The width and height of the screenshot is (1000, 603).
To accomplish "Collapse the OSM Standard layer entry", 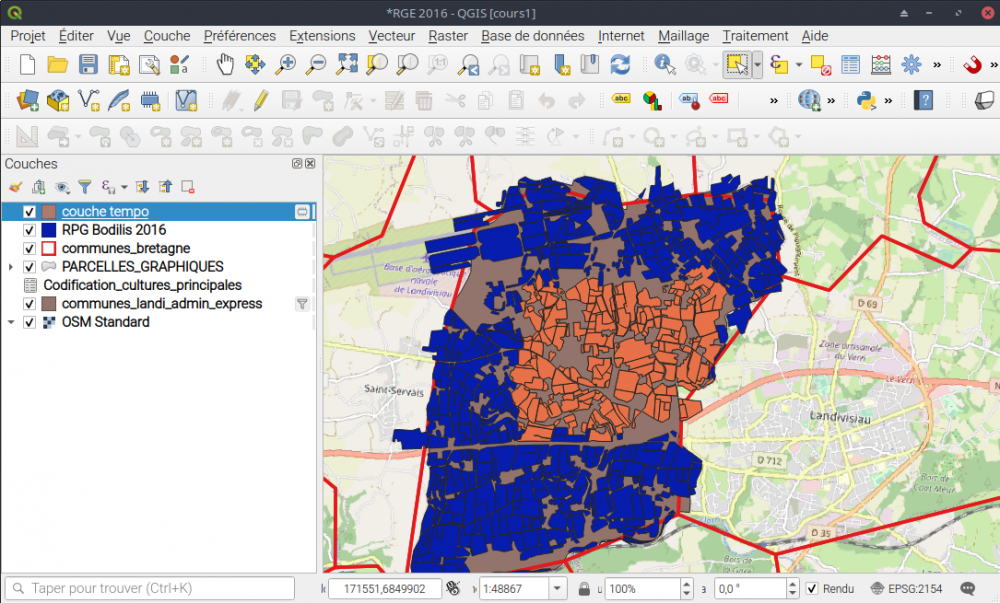I will point(11,322).
